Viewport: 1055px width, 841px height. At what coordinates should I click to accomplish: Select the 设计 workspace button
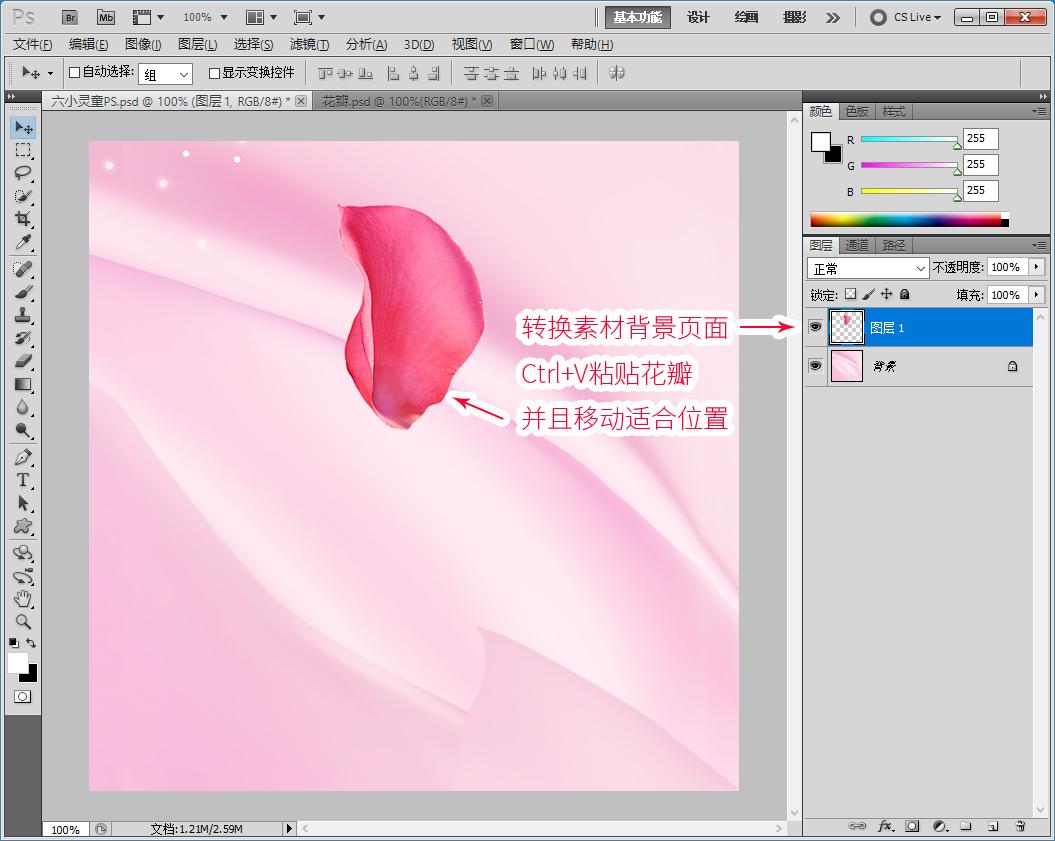click(x=698, y=17)
